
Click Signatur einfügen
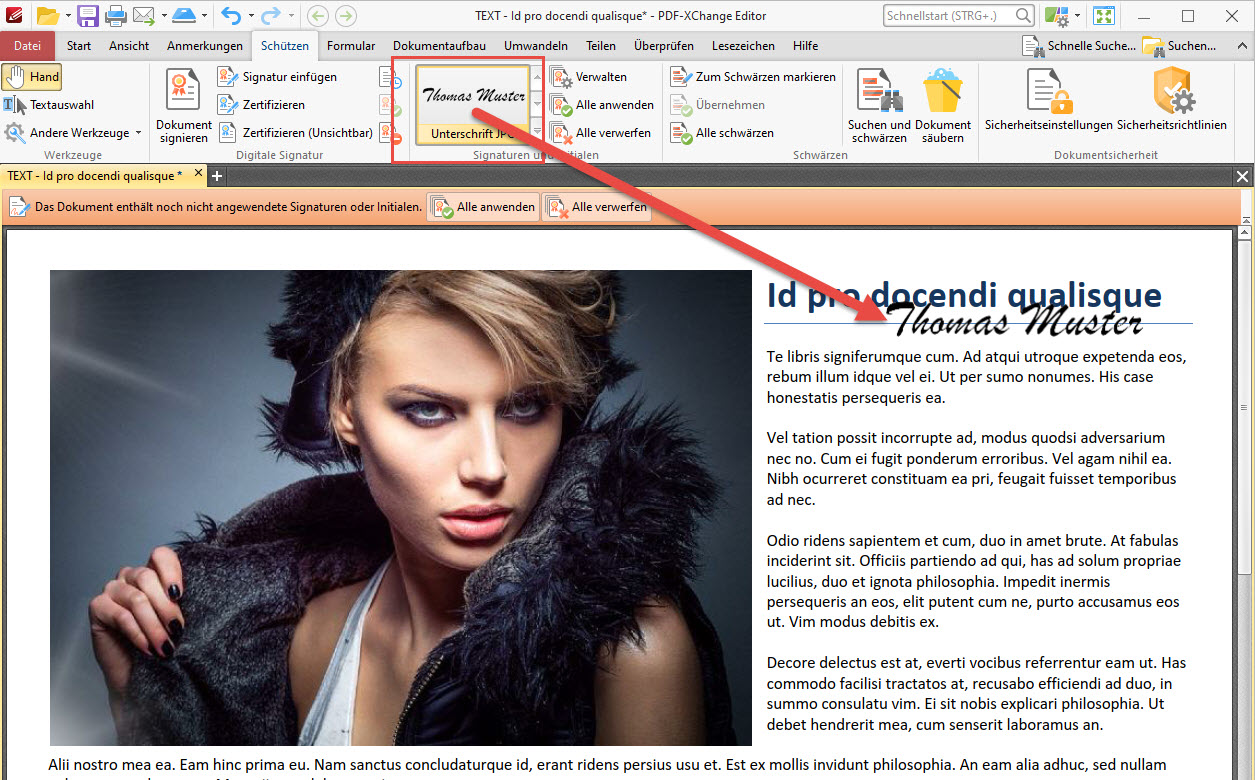point(278,77)
